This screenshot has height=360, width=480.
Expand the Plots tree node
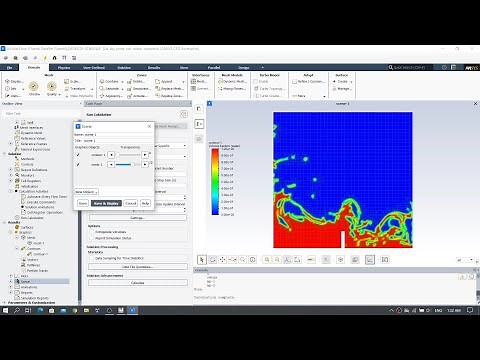(x=11, y=276)
